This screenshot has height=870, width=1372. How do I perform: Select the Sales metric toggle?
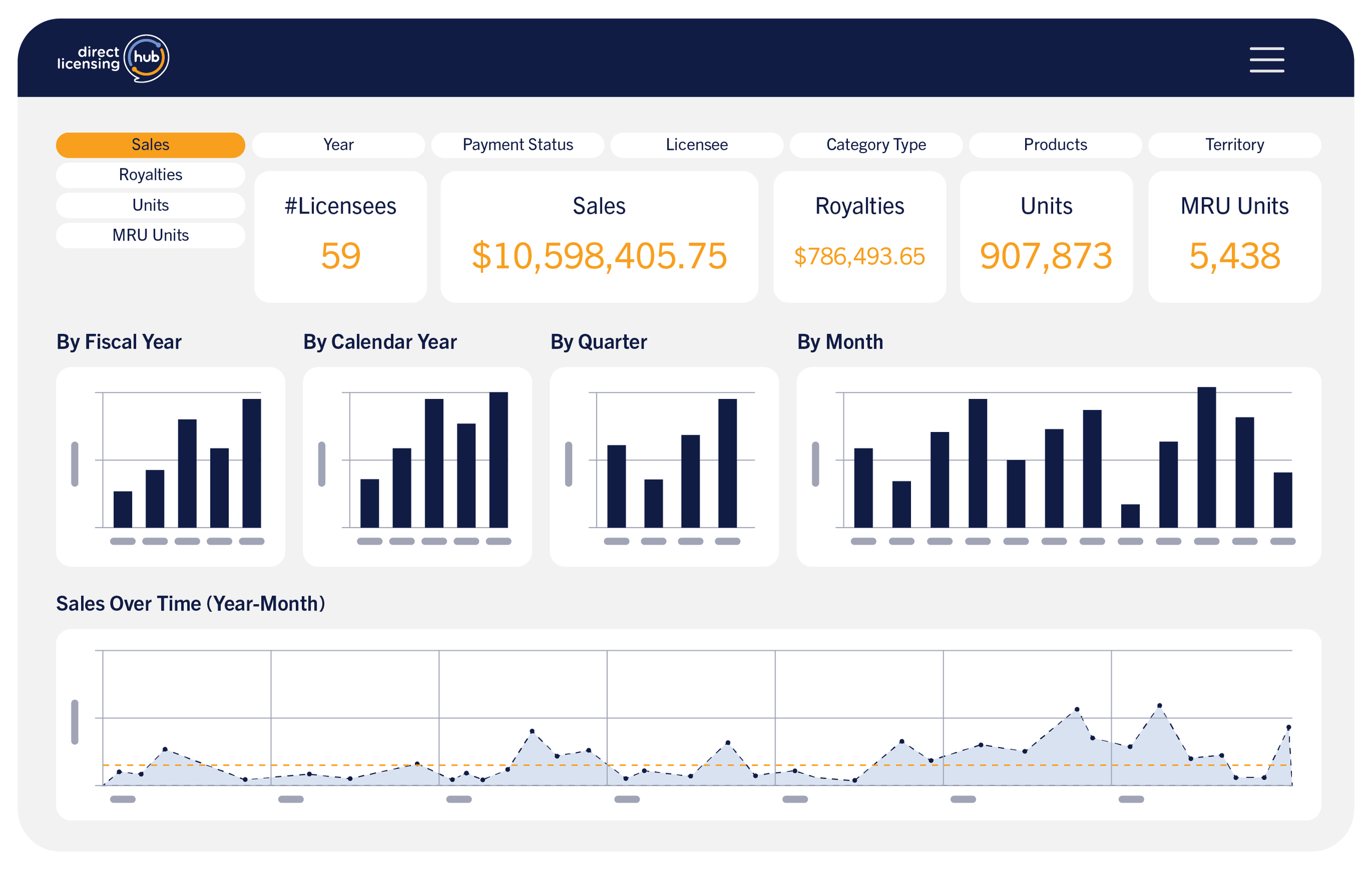point(150,145)
